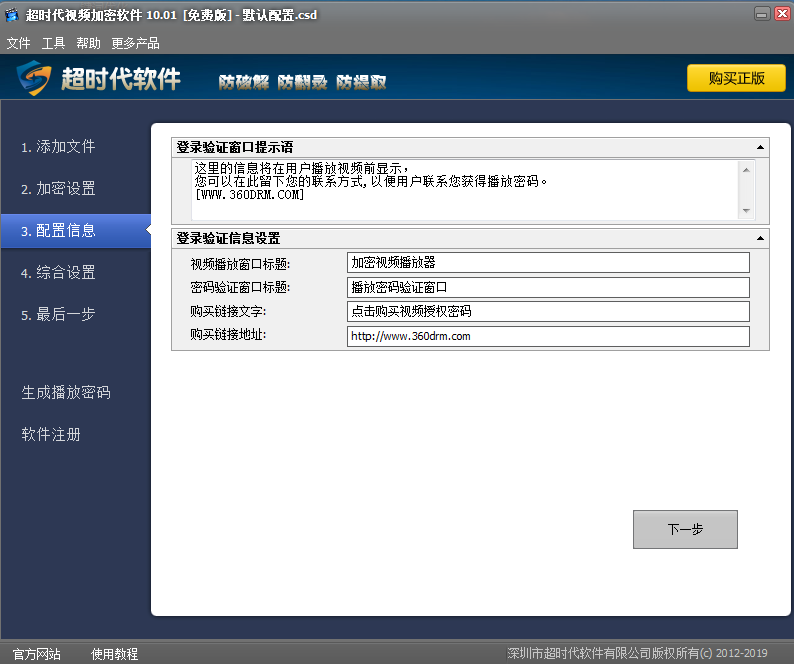Open the 官方网站 link in footer
794x664 pixels.
[37, 654]
